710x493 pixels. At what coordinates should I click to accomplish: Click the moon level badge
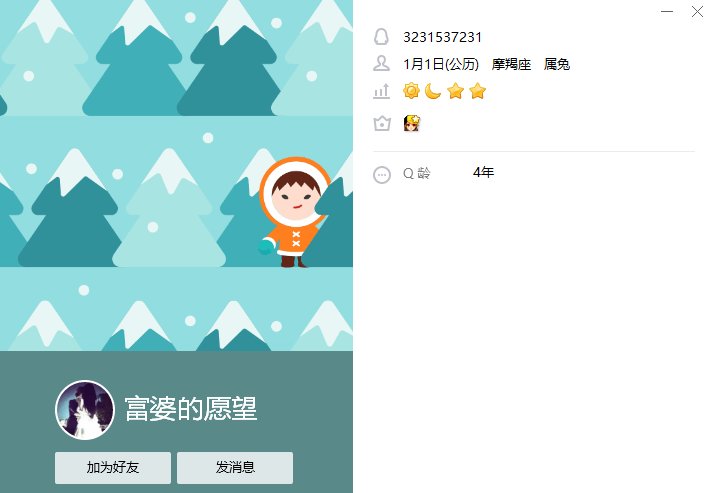pos(433,91)
